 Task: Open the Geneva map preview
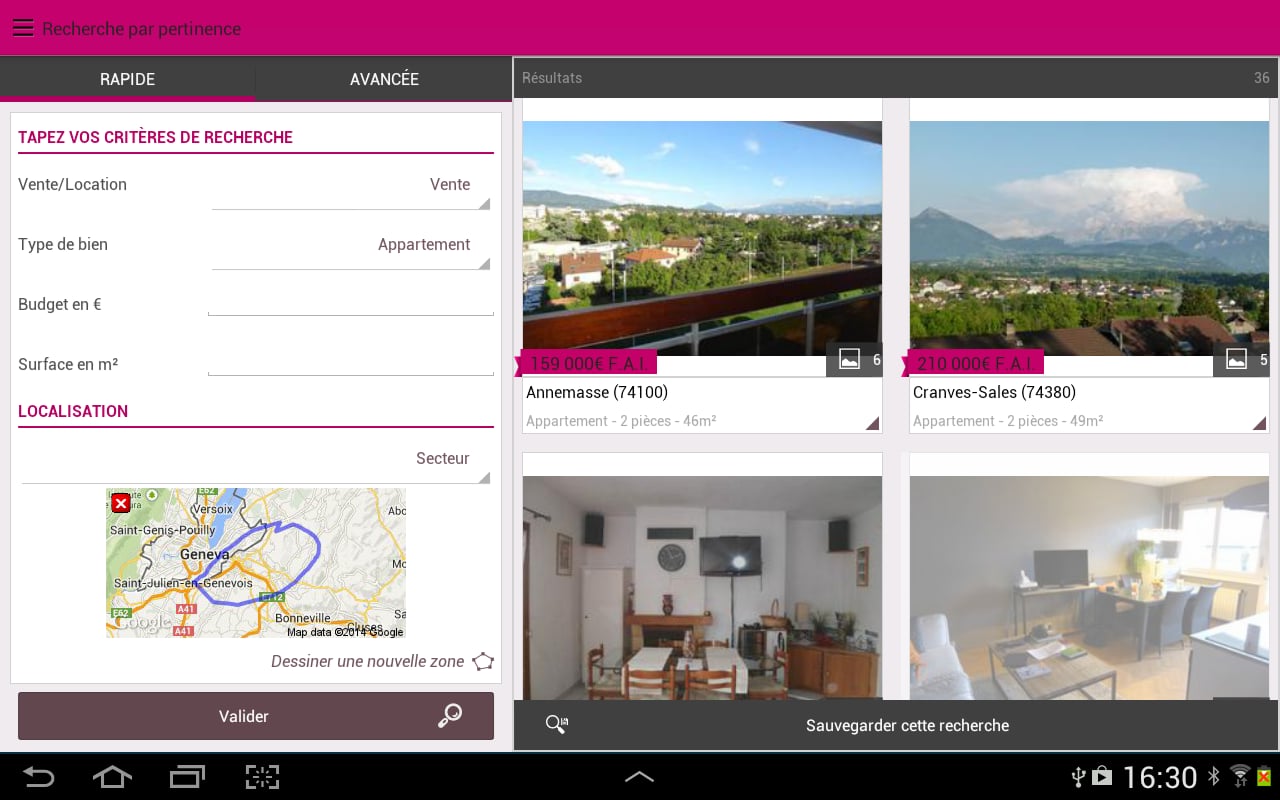tap(256, 563)
